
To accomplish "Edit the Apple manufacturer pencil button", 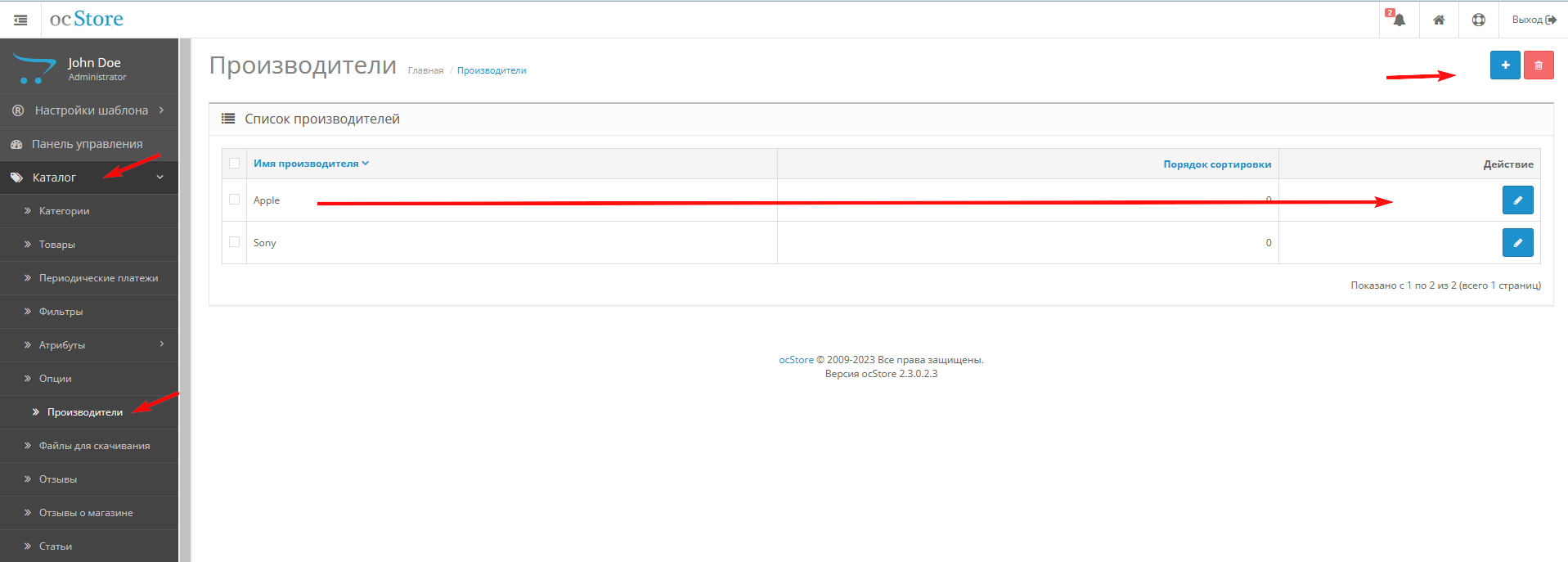I will [x=1517, y=200].
